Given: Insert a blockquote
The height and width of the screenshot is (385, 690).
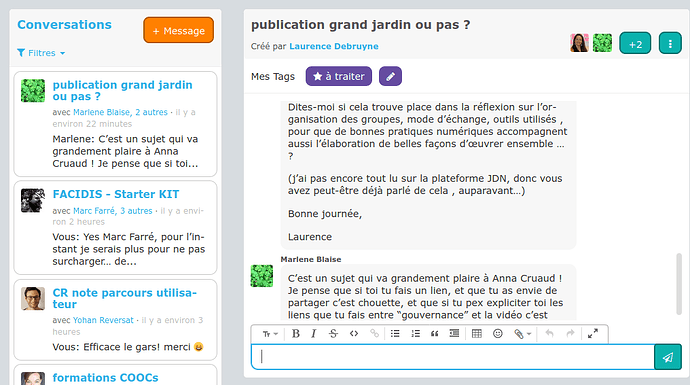Looking at the screenshot, I should click(x=435, y=334).
